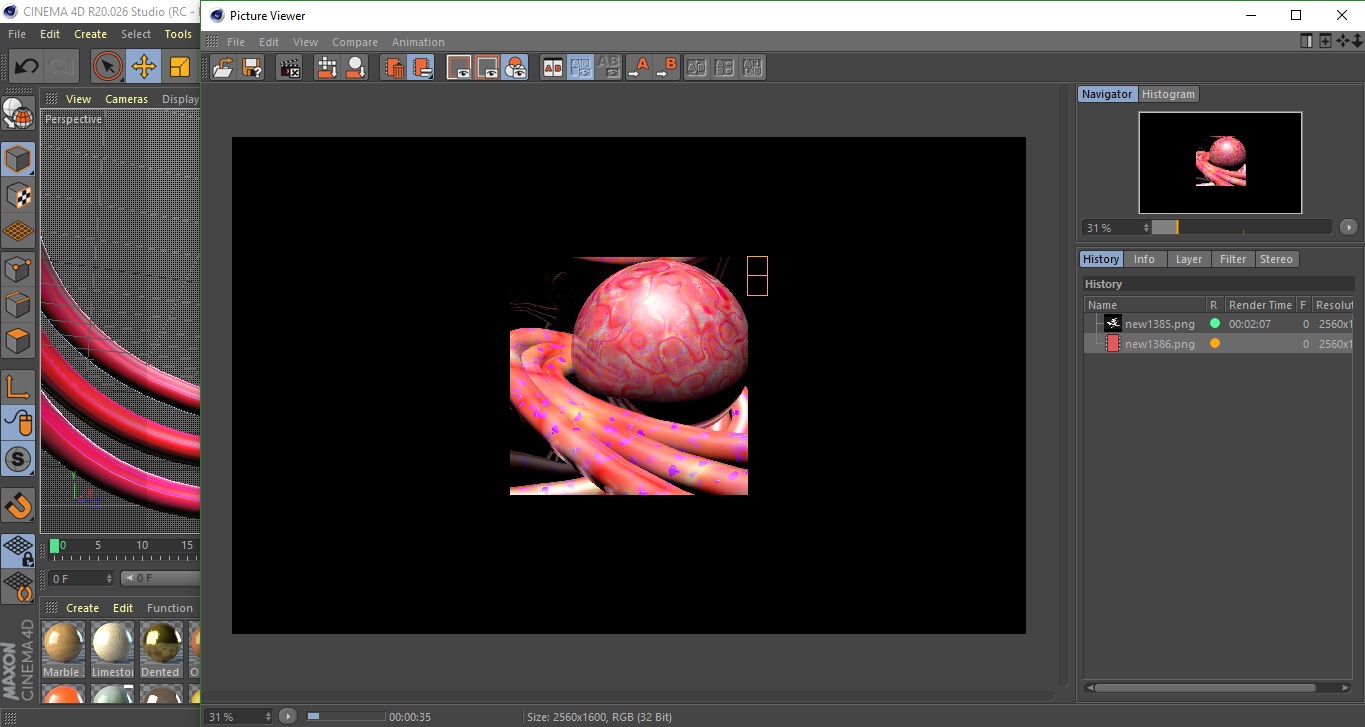Click the green render dot for new1385.png

click(1215, 323)
